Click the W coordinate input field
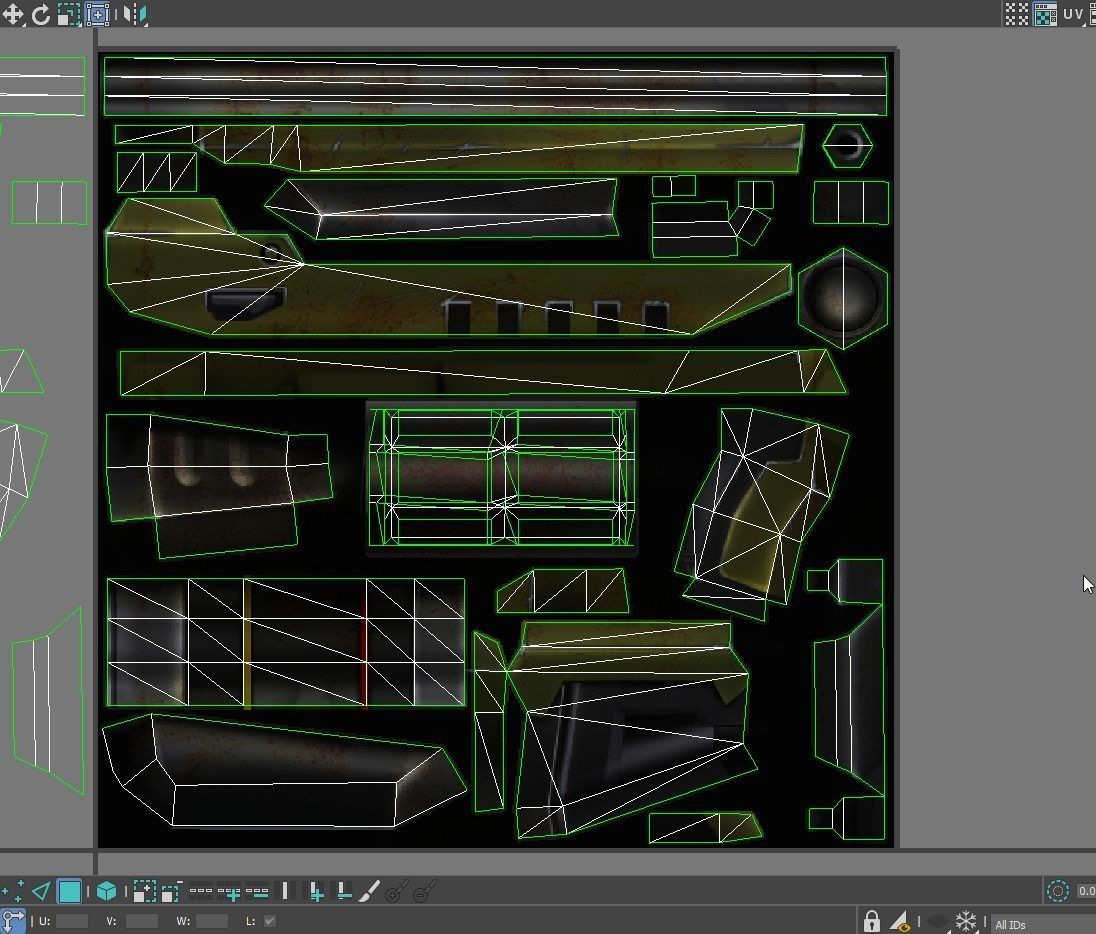 (x=212, y=921)
